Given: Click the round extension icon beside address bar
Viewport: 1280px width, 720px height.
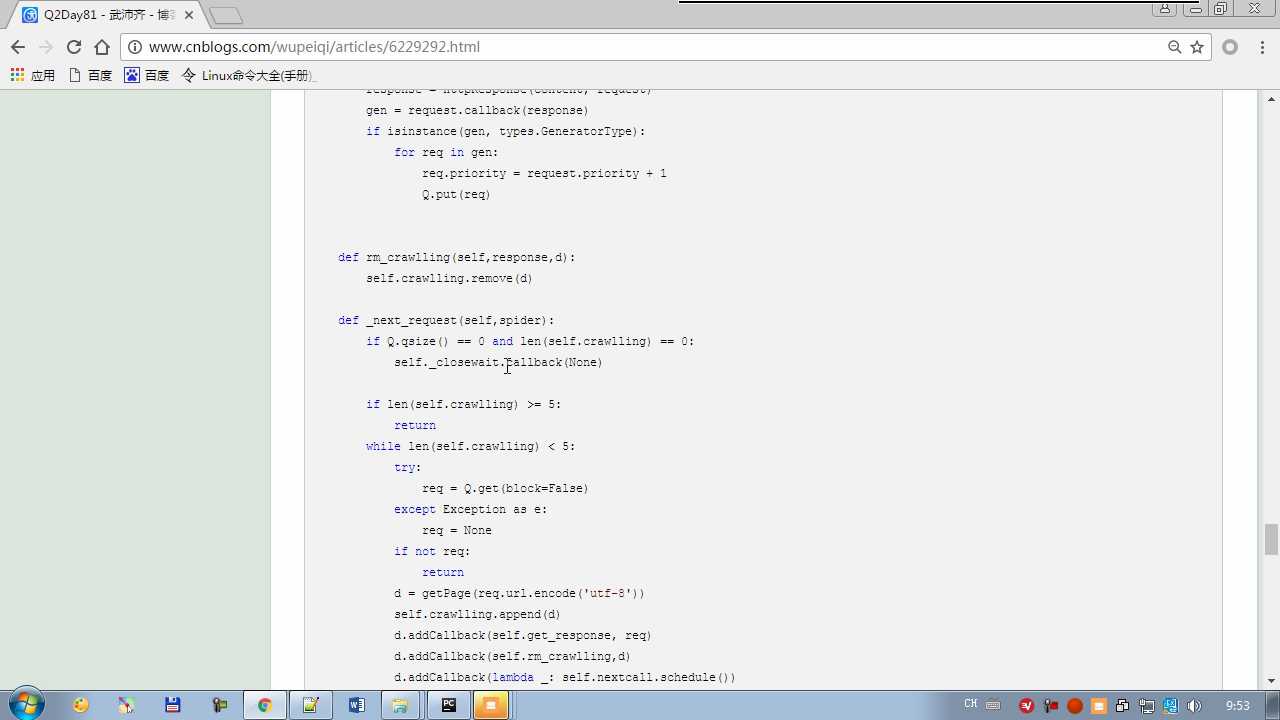Looking at the screenshot, I should coord(1230,47).
